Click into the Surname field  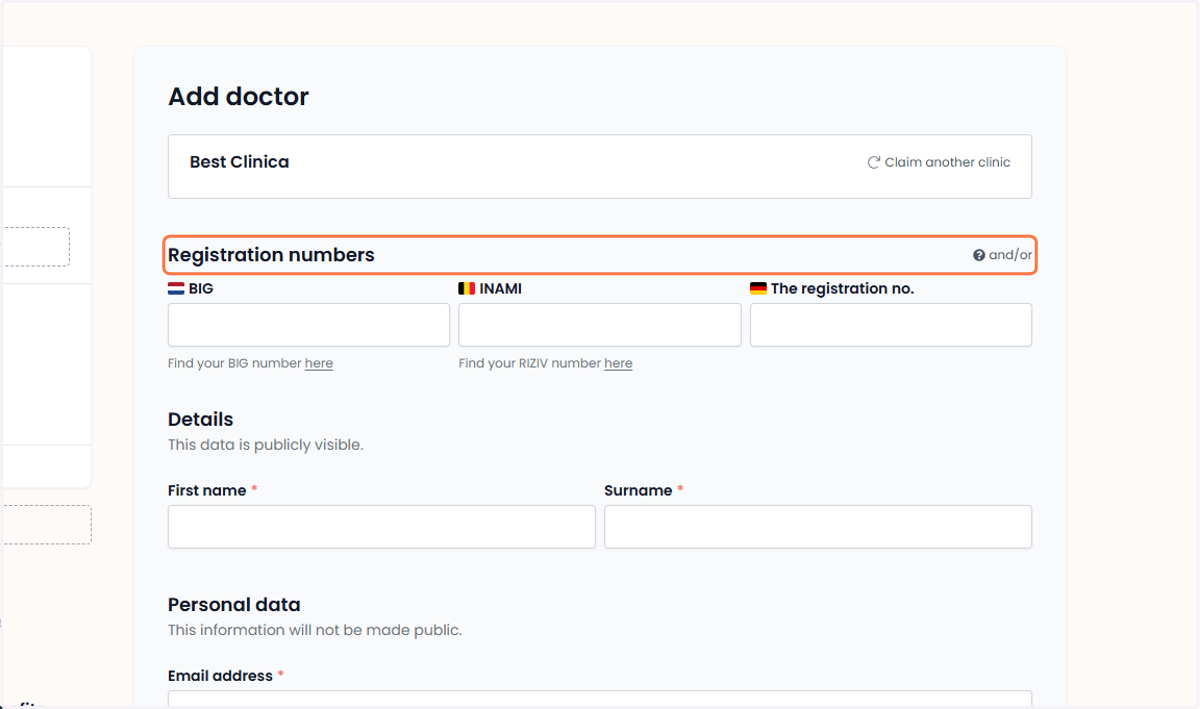click(818, 527)
